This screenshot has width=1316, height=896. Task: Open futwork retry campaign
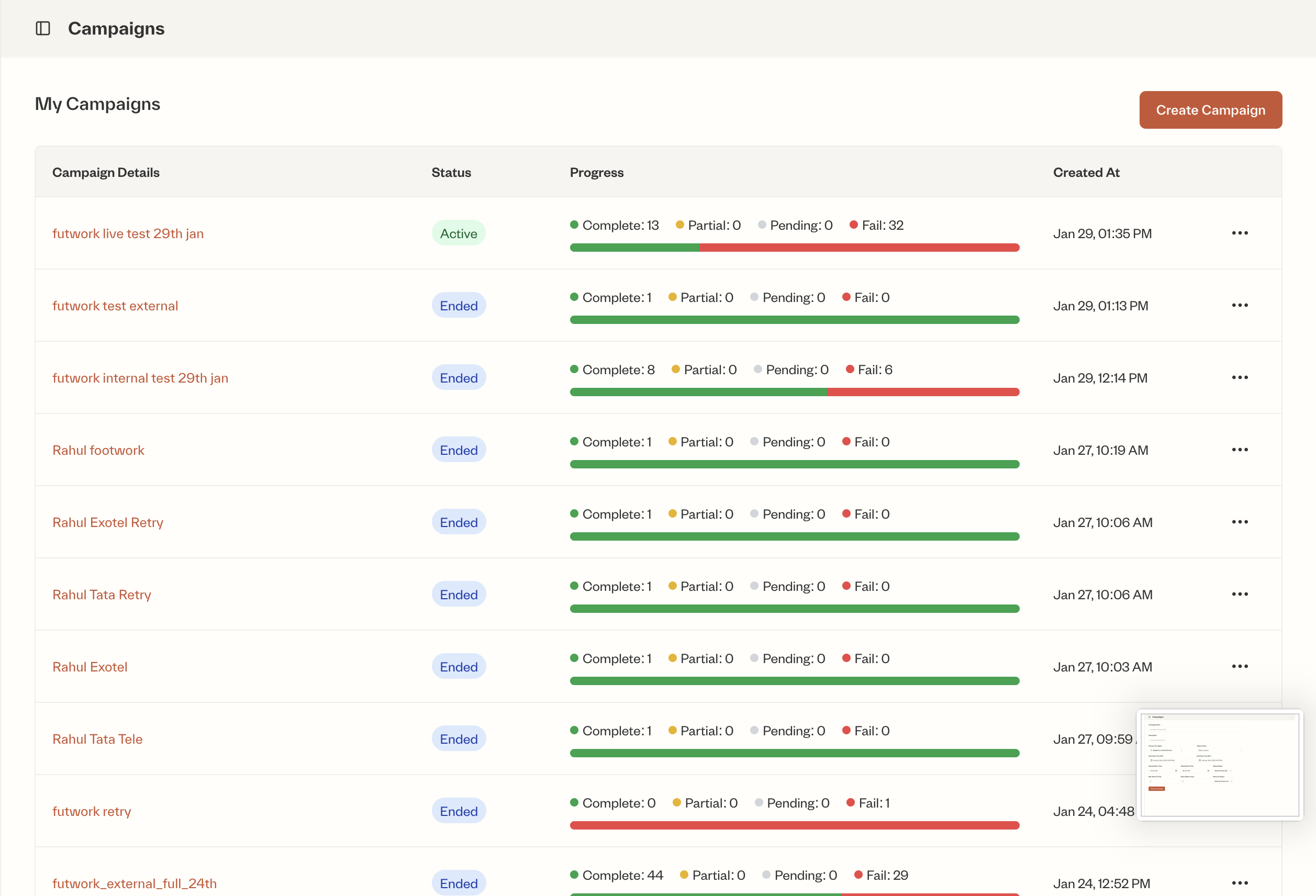click(x=92, y=812)
